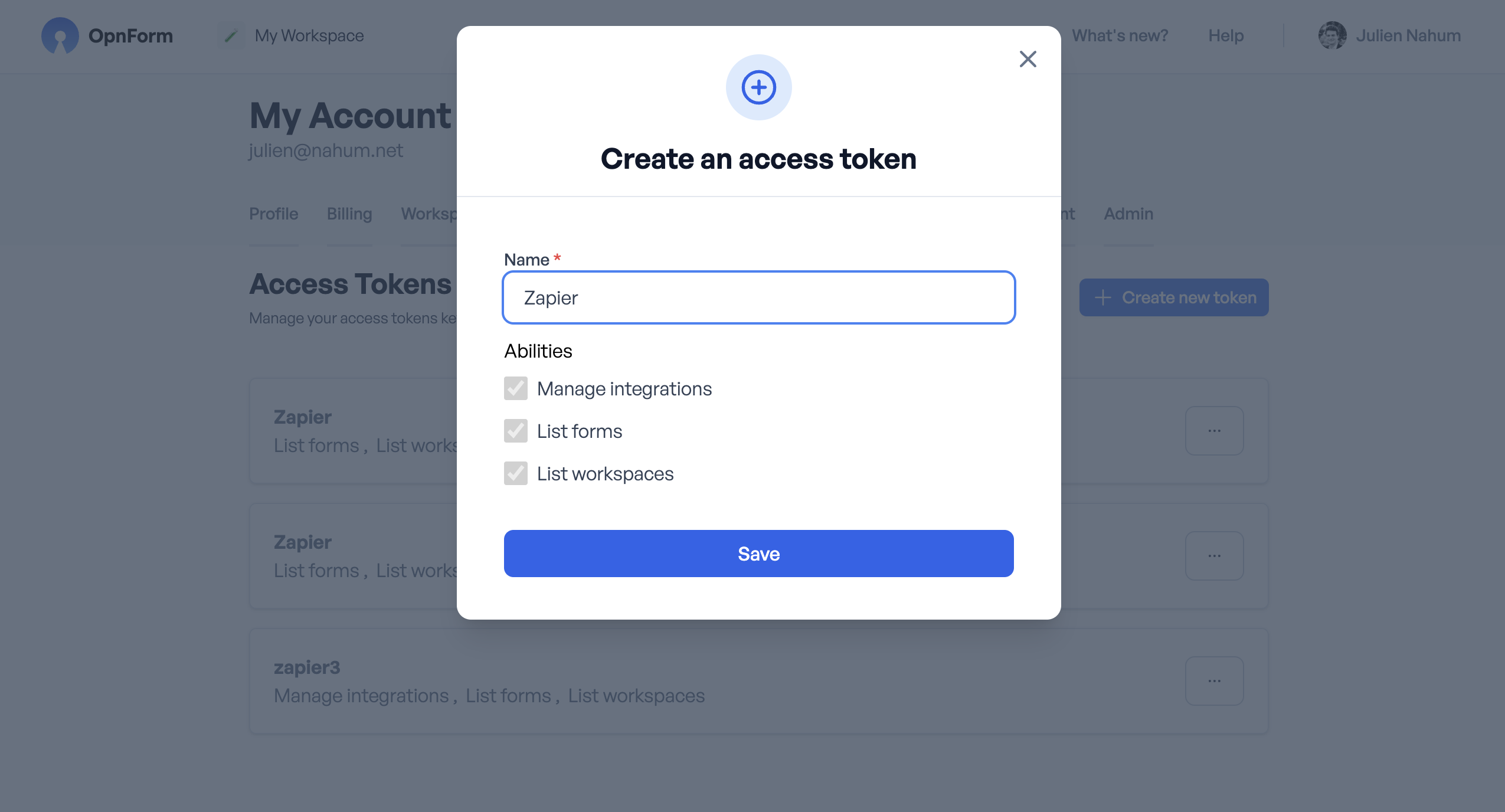Disable the List workspaces ability
1505x812 pixels.
[515, 473]
